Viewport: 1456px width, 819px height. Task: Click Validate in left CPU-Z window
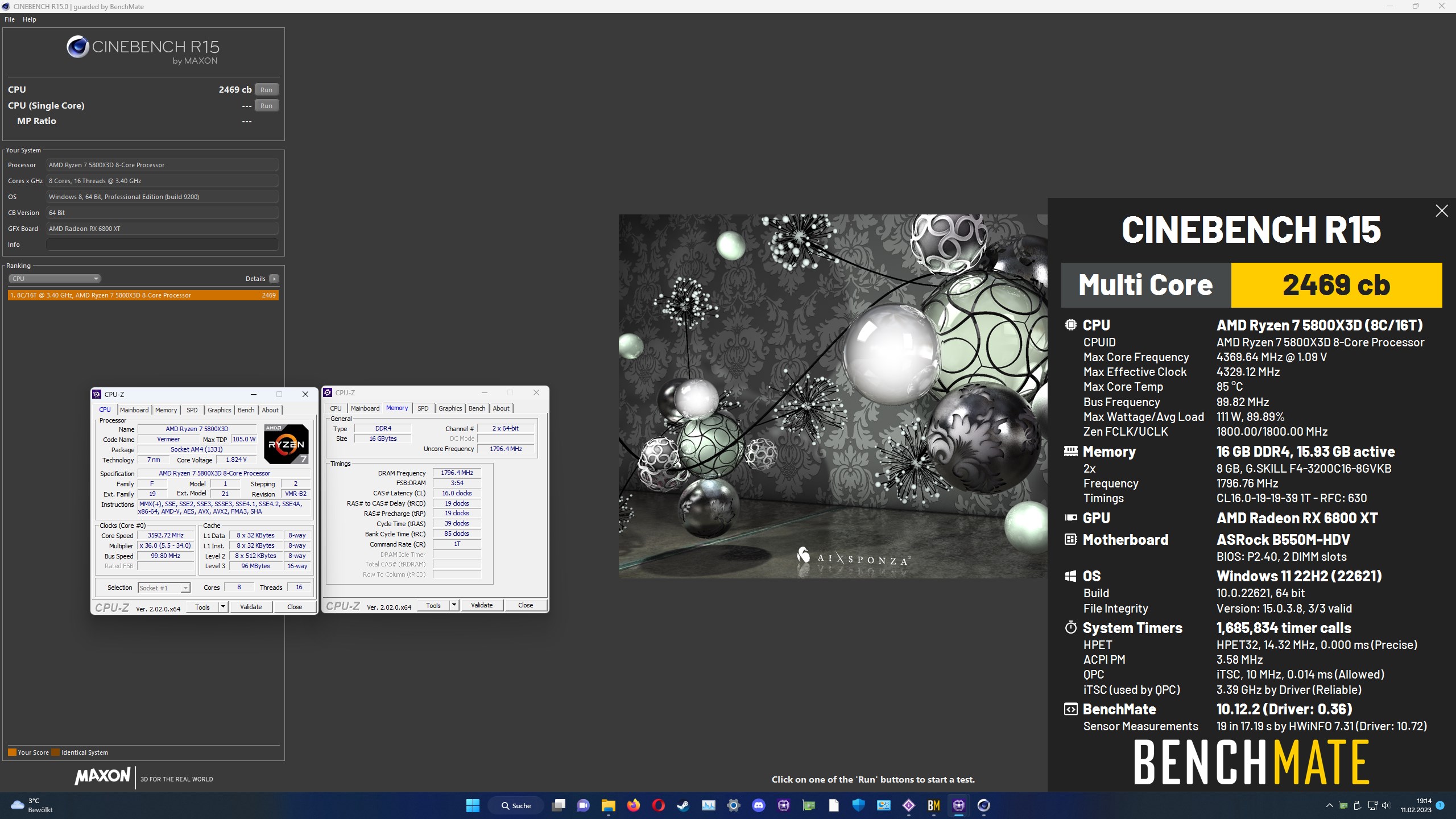point(251,607)
